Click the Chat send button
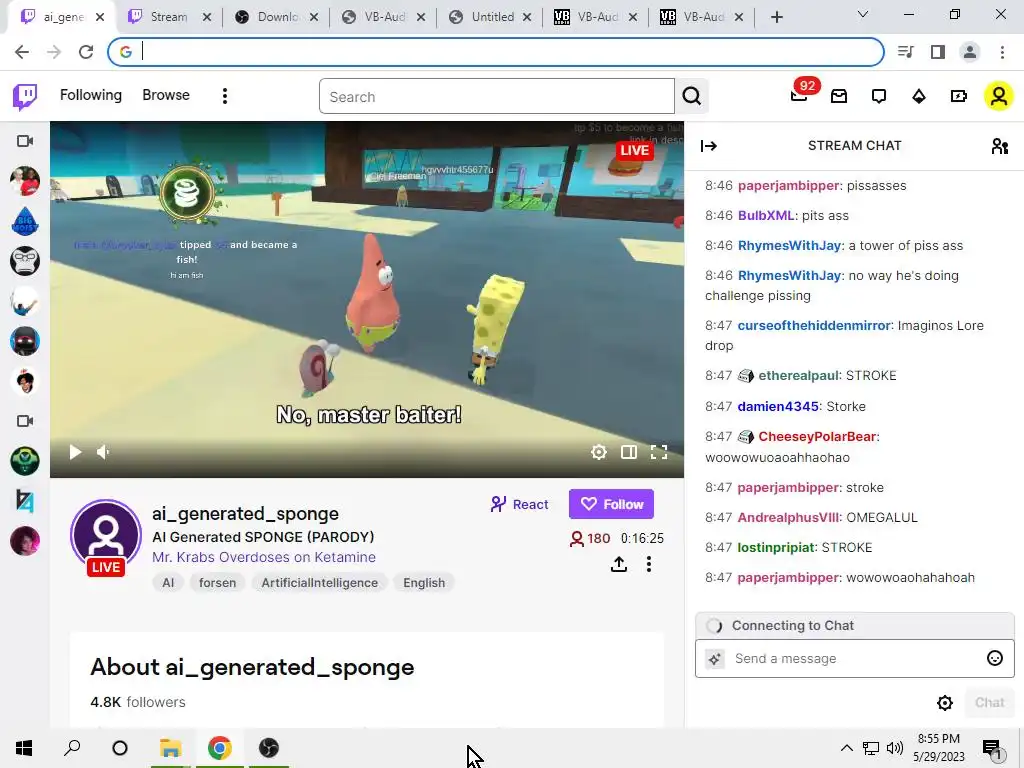The height and width of the screenshot is (768, 1024). click(989, 703)
